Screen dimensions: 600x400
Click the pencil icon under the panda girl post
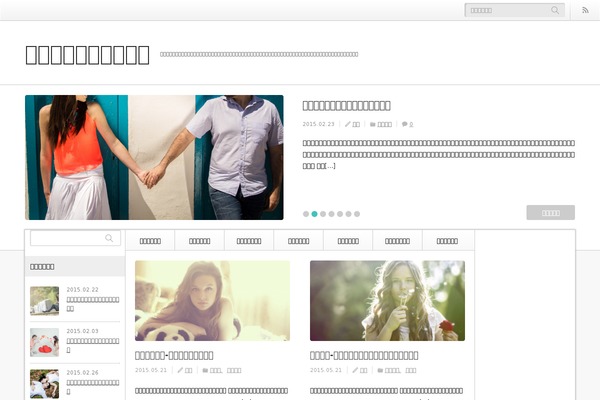pyautogui.click(x=180, y=370)
